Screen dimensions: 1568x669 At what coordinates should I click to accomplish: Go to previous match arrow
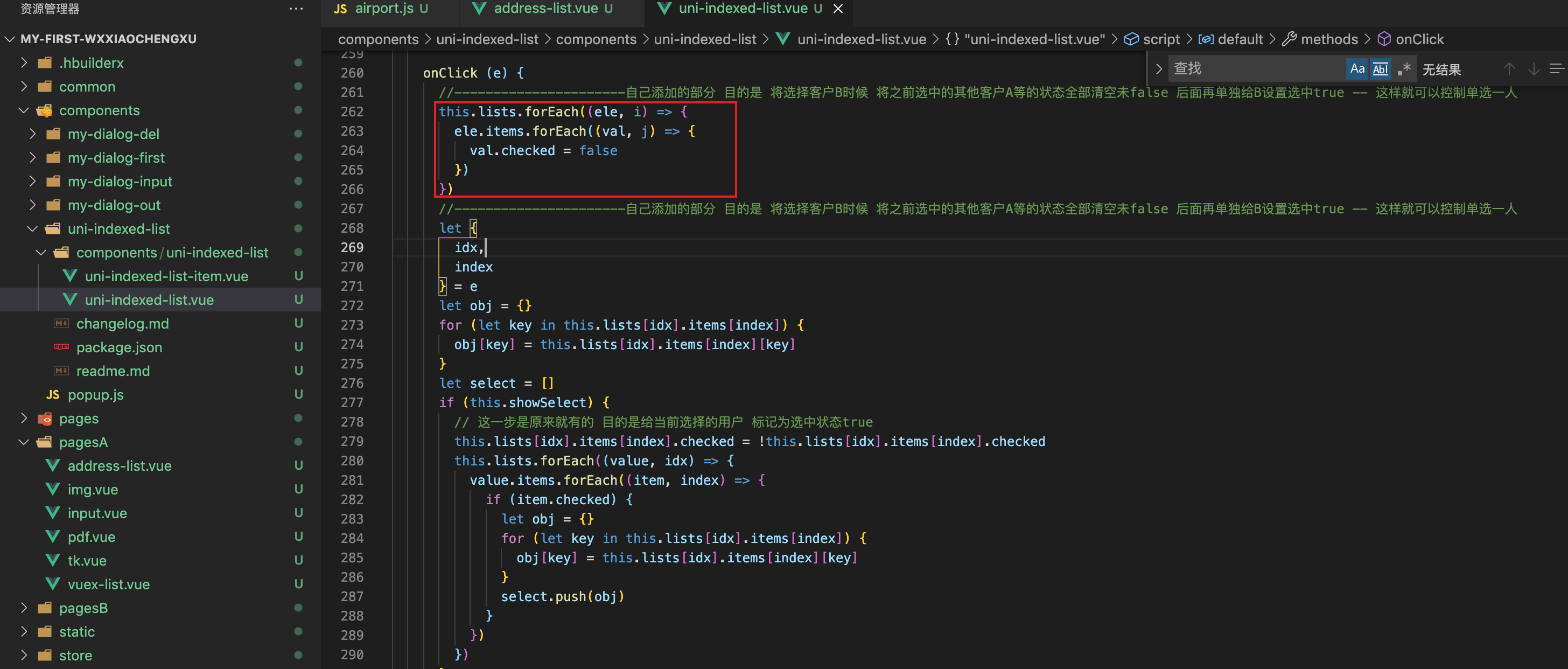(1508, 69)
